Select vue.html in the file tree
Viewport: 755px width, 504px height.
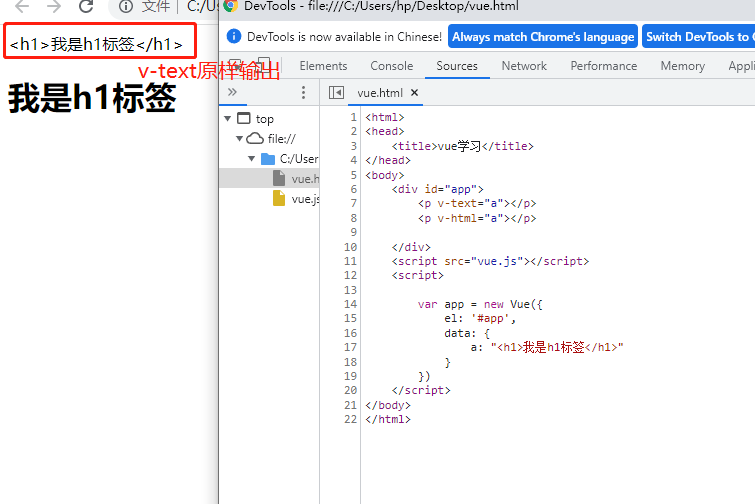point(270,179)
